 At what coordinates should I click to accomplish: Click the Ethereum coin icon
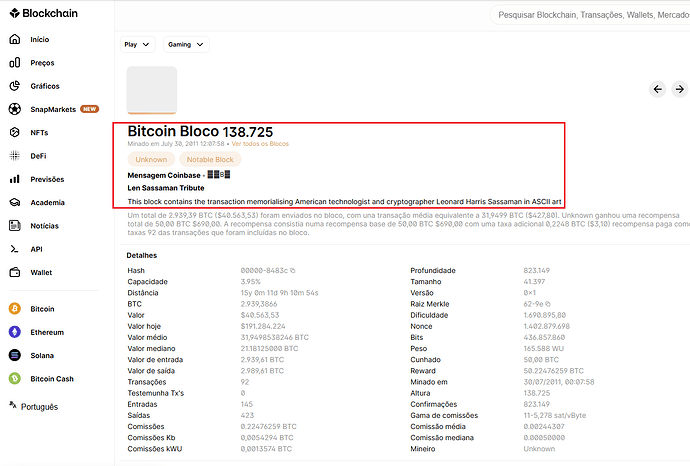(15, 332)
